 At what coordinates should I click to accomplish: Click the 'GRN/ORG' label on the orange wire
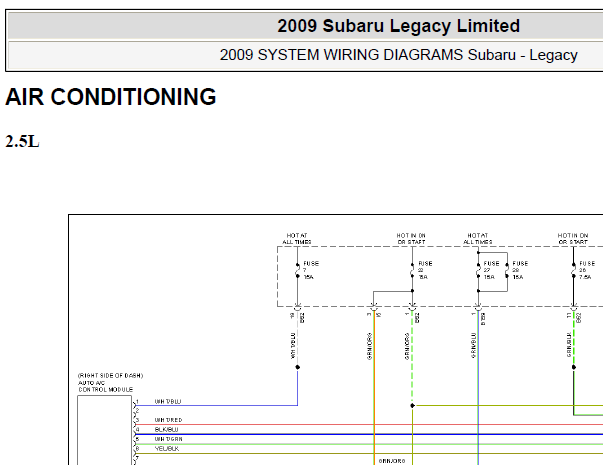[370, 346]
